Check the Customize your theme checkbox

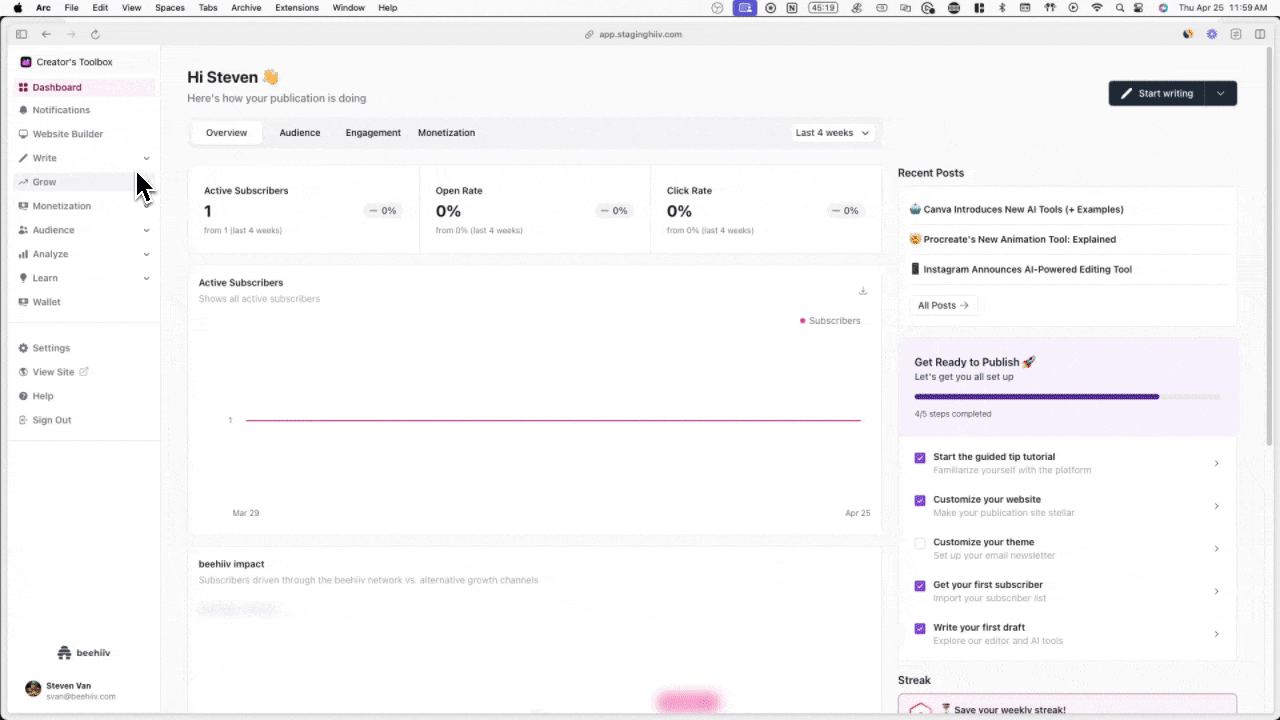point(920,543)
